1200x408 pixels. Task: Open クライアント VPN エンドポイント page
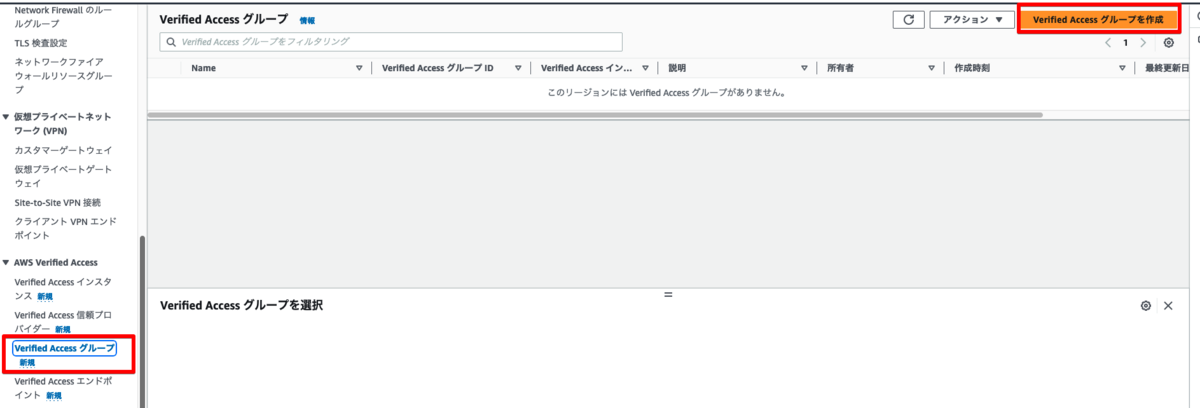click(63, 228)
